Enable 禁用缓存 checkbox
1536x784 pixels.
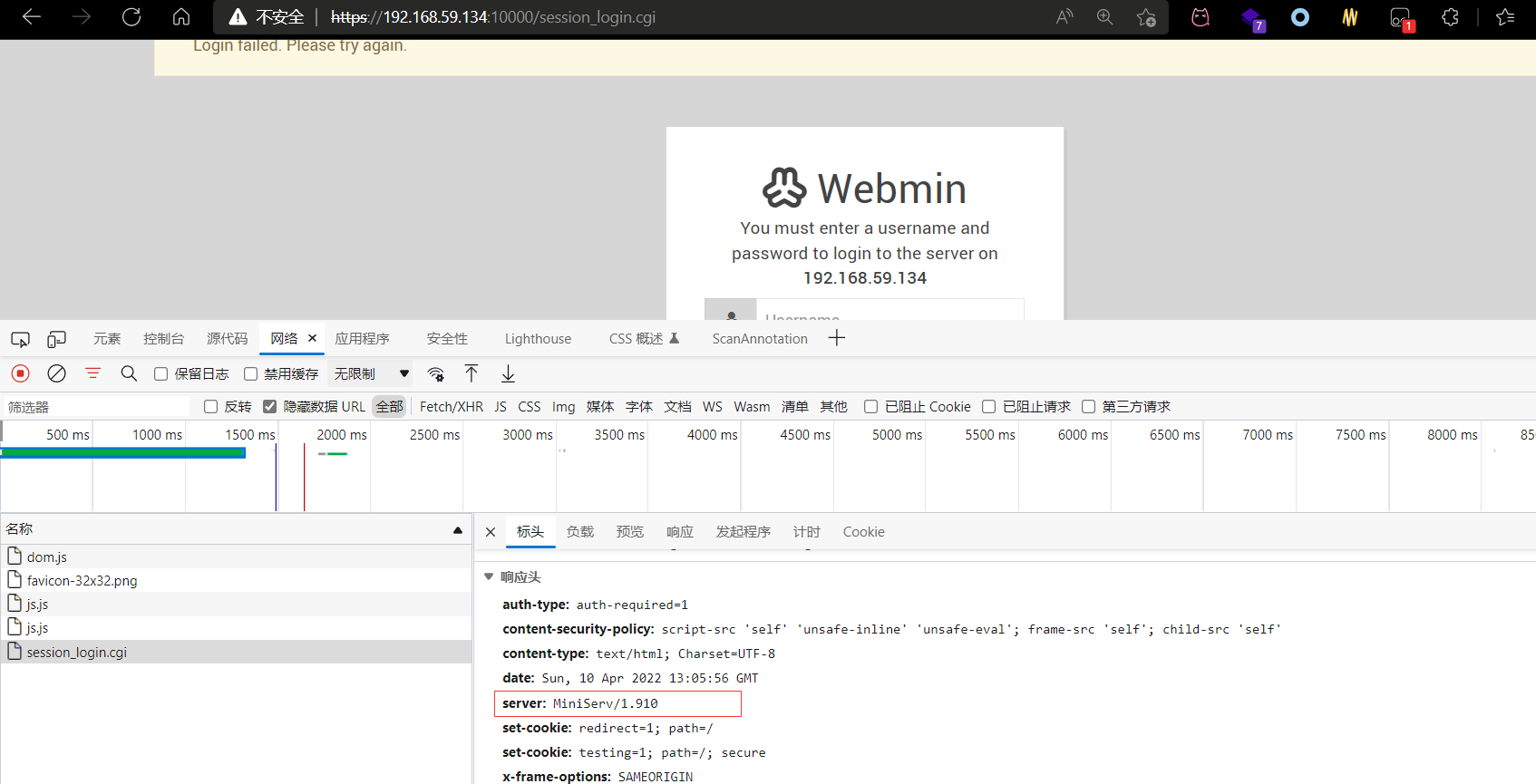tap(250, 373)
